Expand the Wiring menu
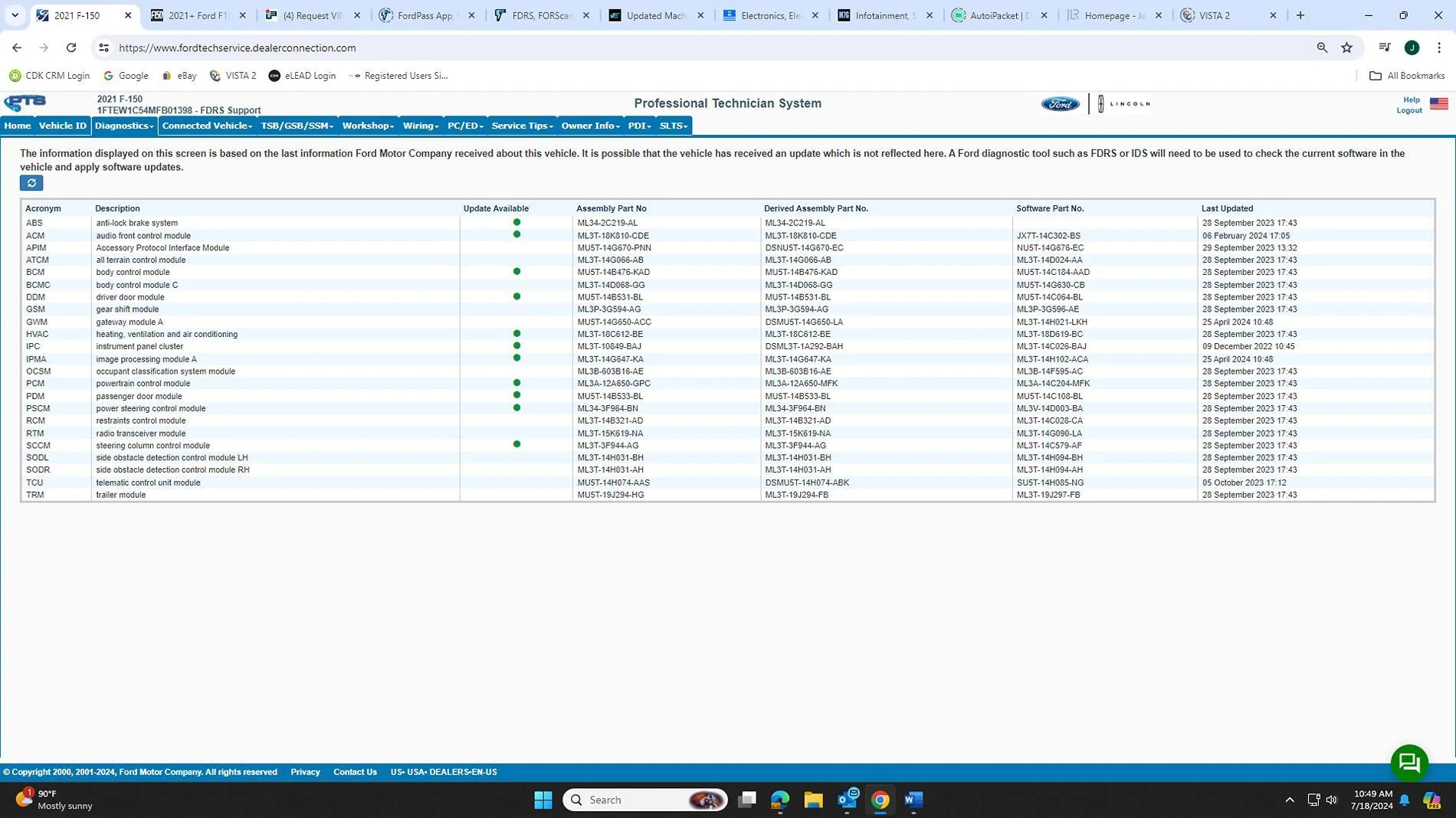 (421, 126)
